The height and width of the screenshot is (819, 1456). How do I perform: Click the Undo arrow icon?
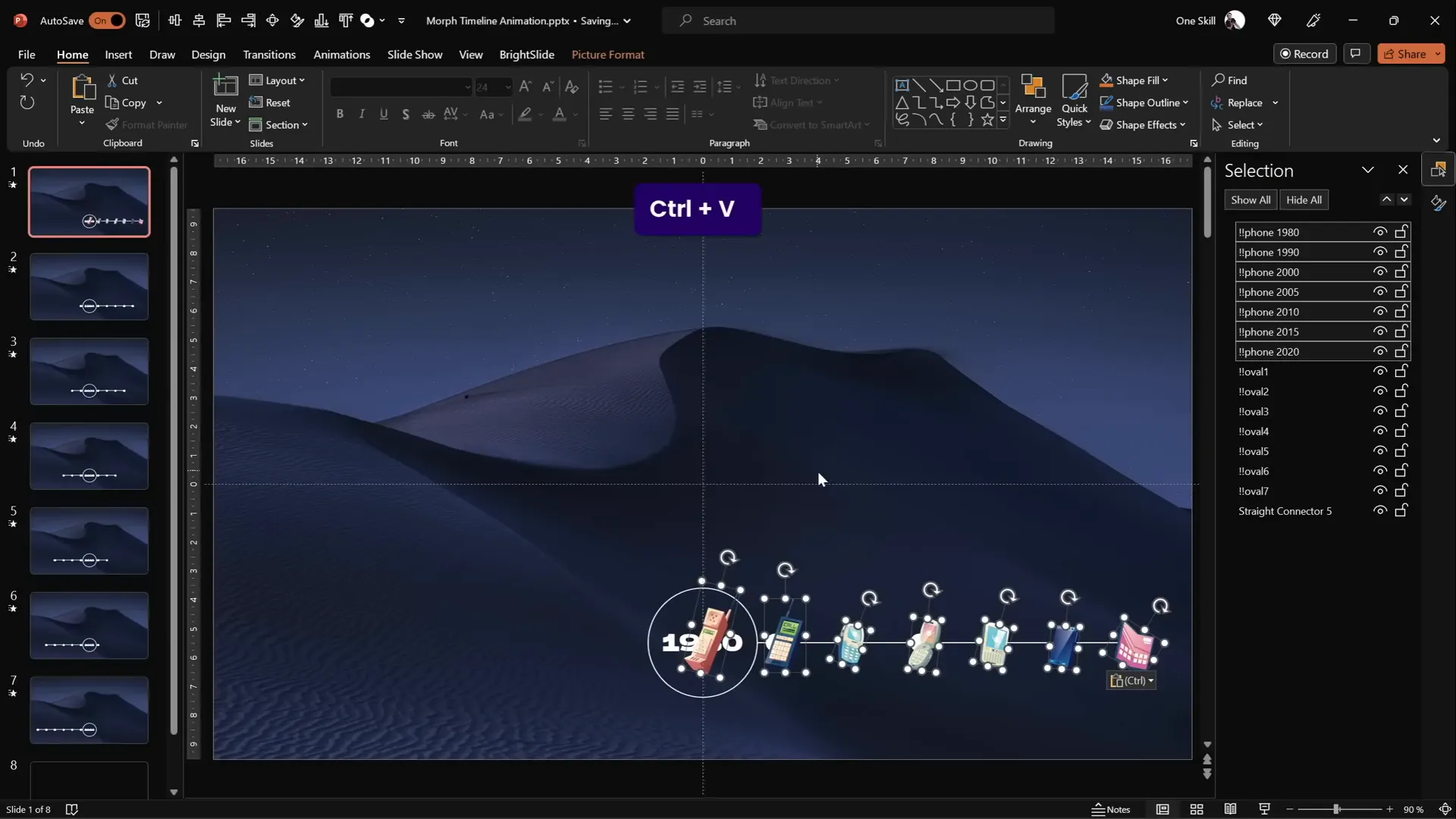(x=27, y=80)
